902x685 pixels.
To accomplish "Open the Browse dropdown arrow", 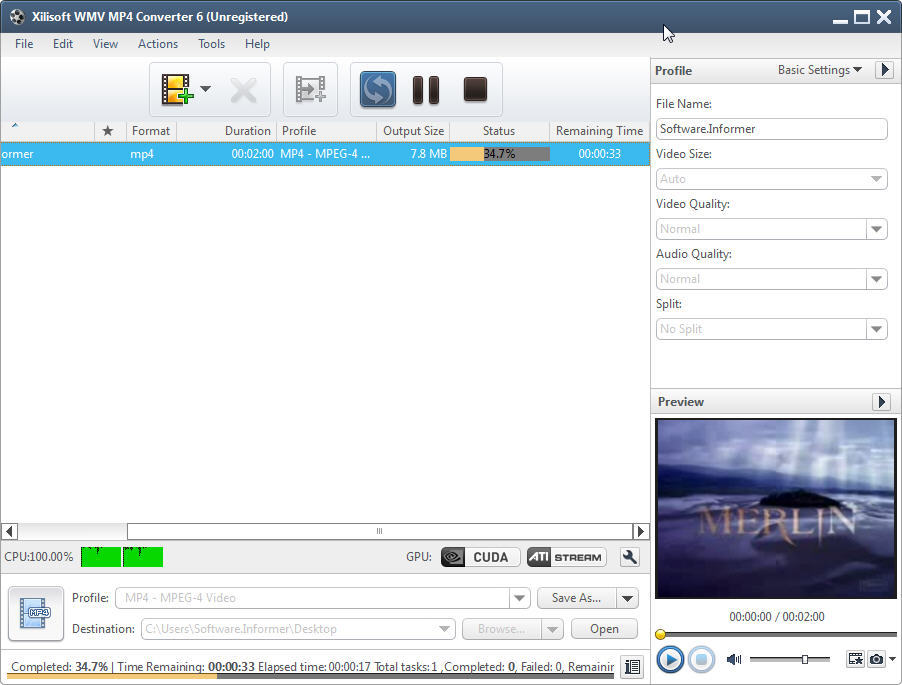I will tap(552, 629).
